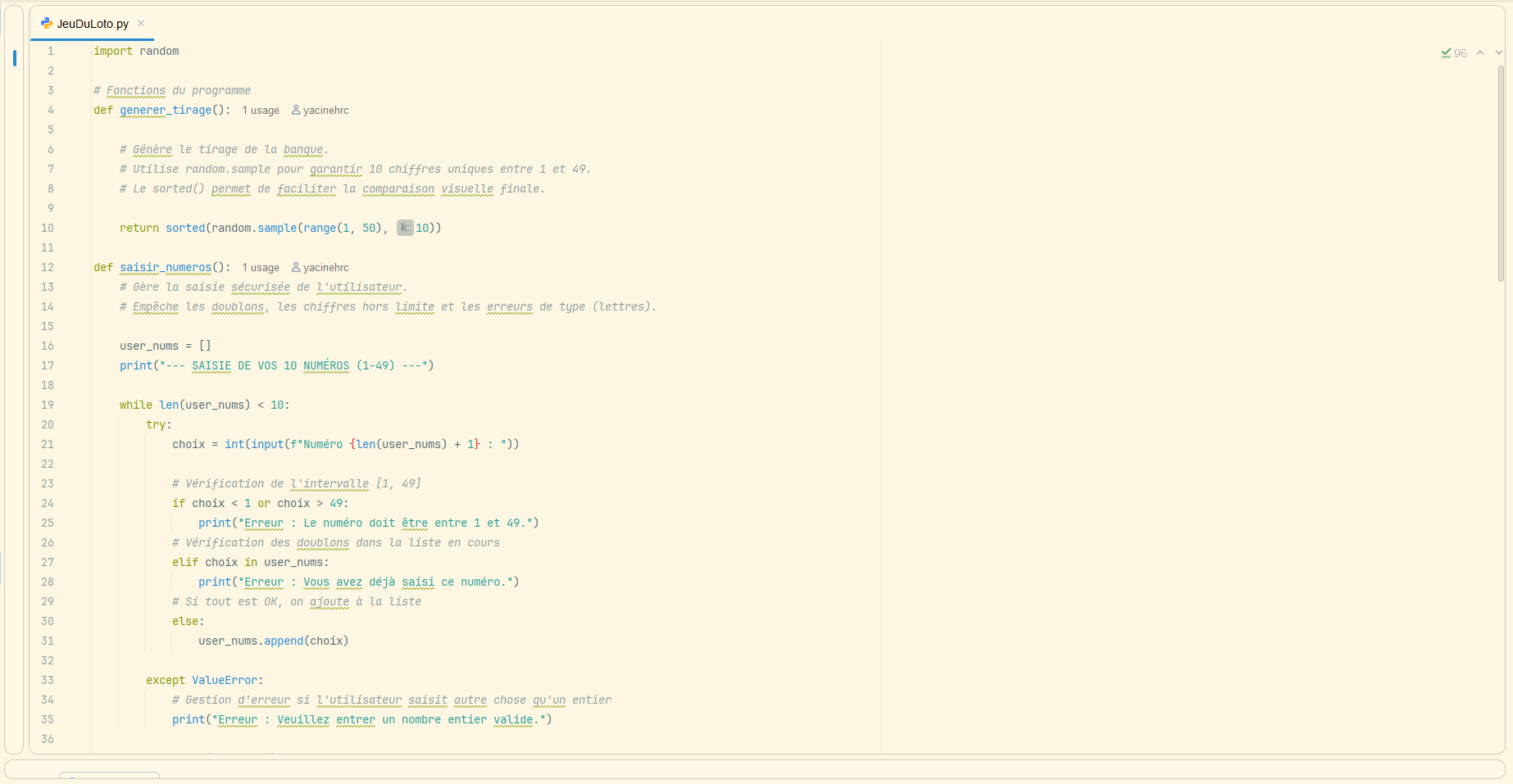
Task: Click 'user_nums.append(choix)' statement
Action: pos(274,641)
